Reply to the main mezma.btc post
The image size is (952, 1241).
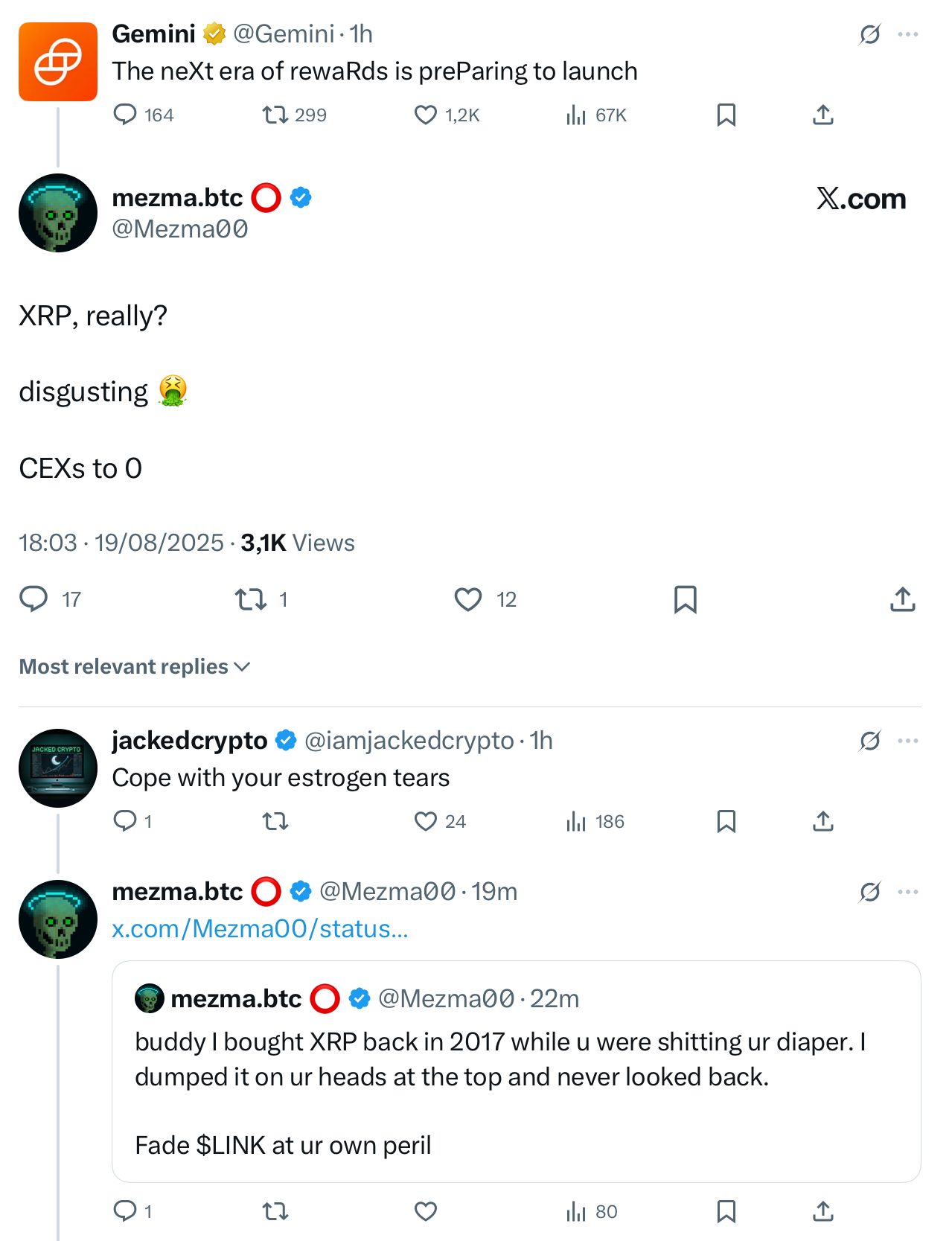(33, 599)
